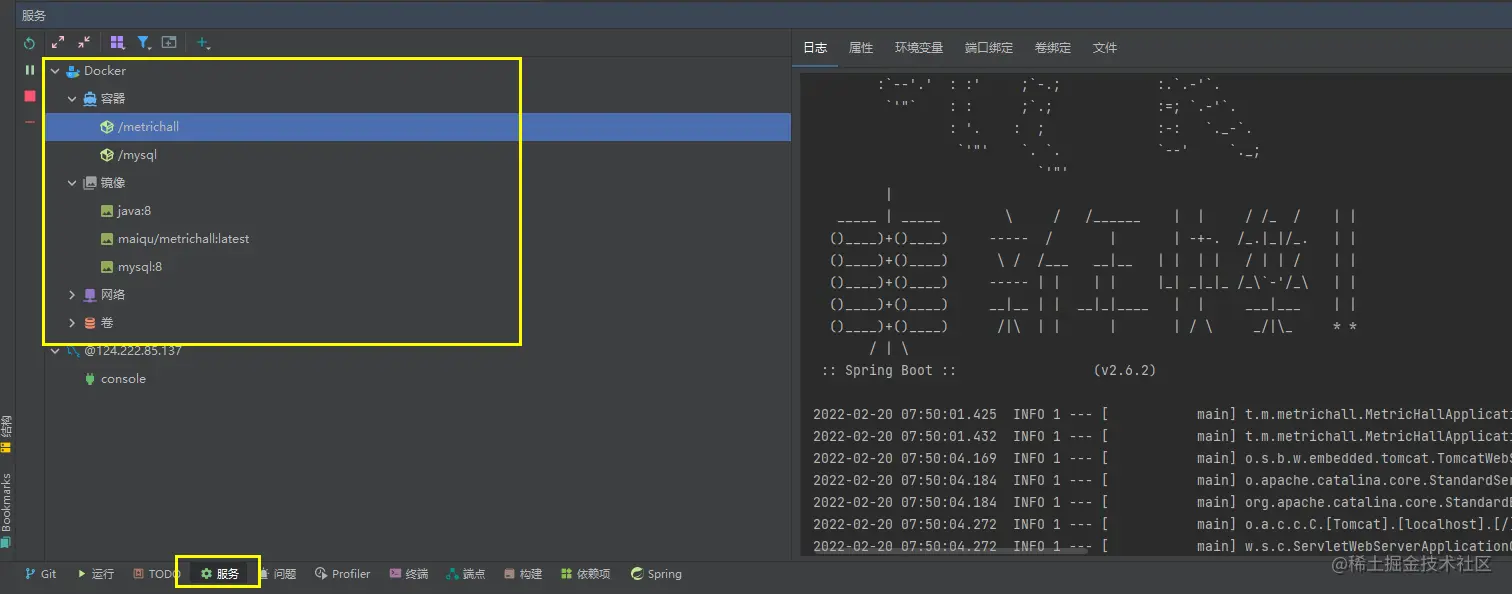Open the 端点 endpoints tool window
The width and height of the screenshot is (1512, 594).
(x=466, y=574)
